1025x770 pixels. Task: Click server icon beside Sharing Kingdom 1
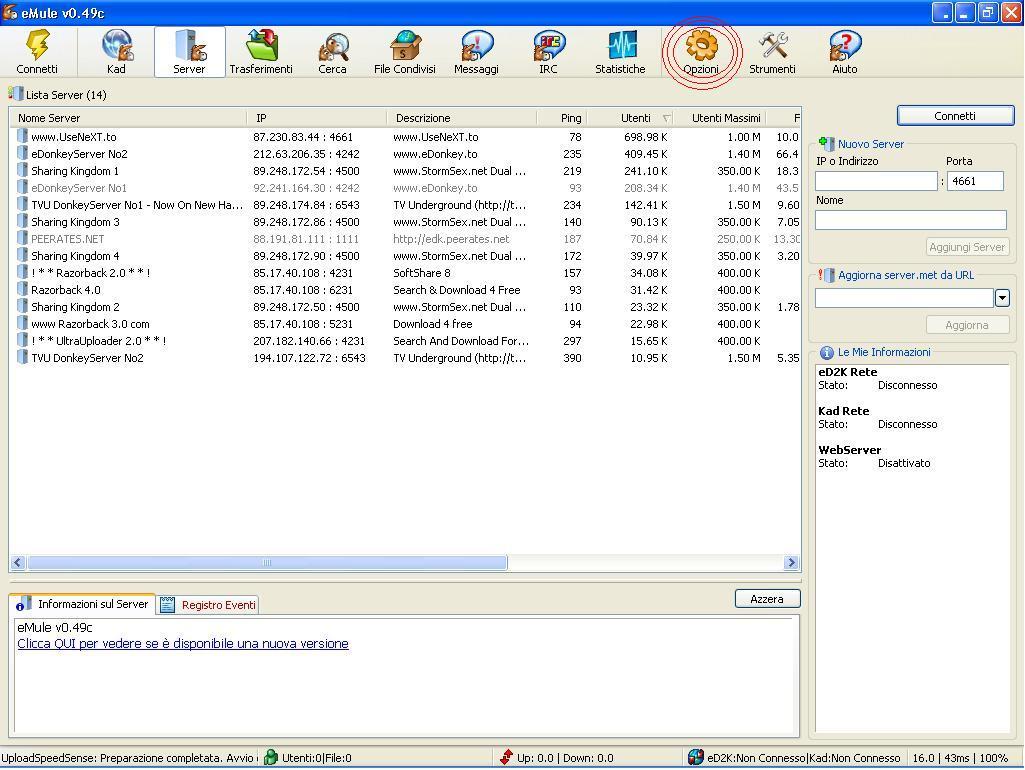click(22, 171)
